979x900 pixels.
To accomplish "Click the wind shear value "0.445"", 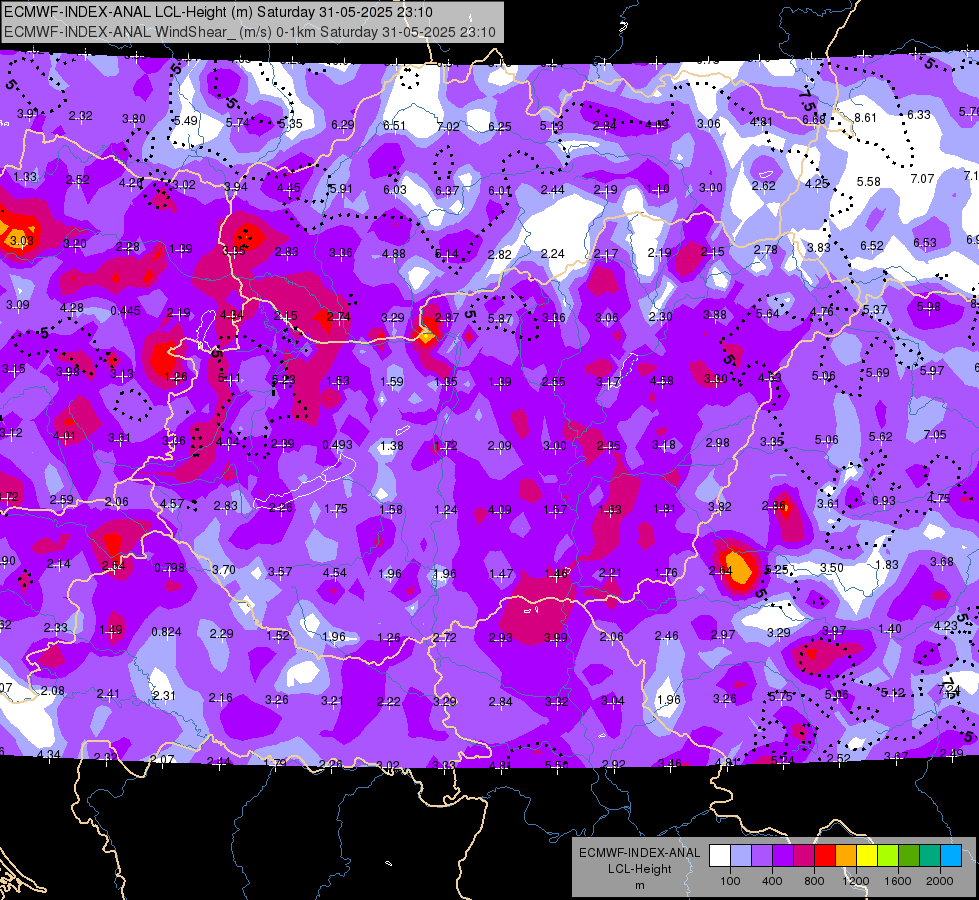I will point(125,310).
